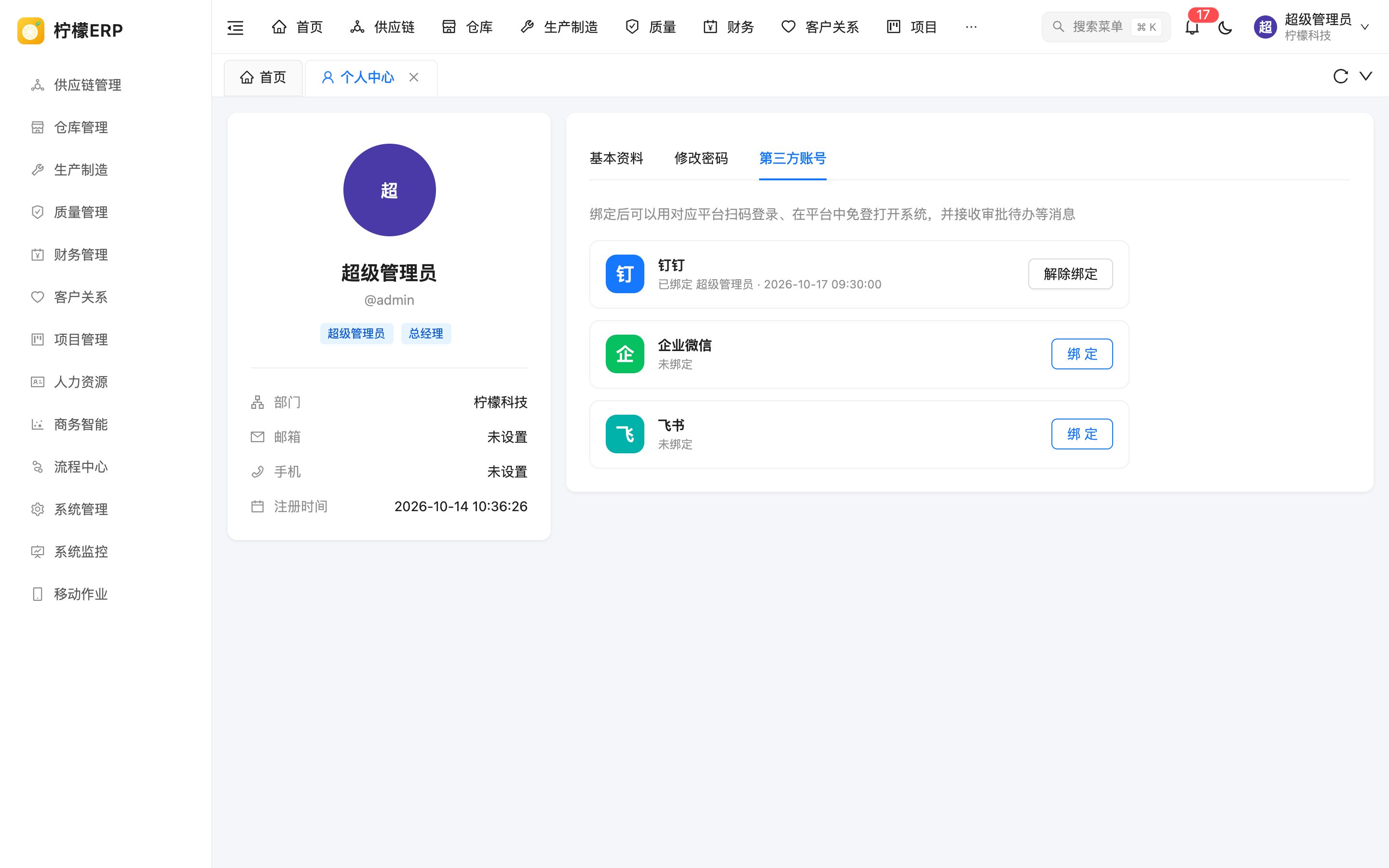Image resolution: width=1389 pixels, height=868 pixels.
Task: Switch to the 基本资料 tab
Action: pos(616,159)
